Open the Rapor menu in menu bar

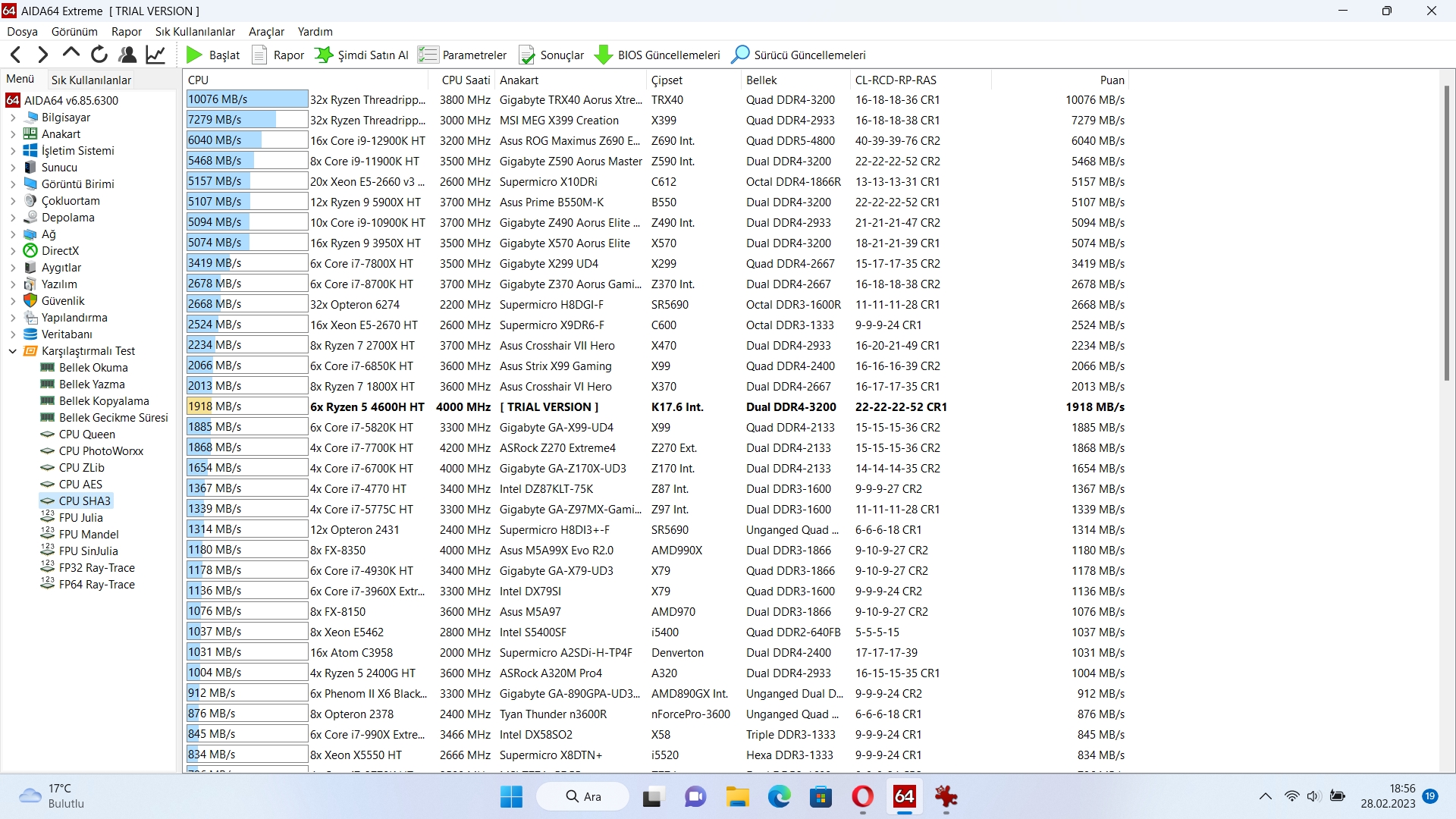point(127,32)
